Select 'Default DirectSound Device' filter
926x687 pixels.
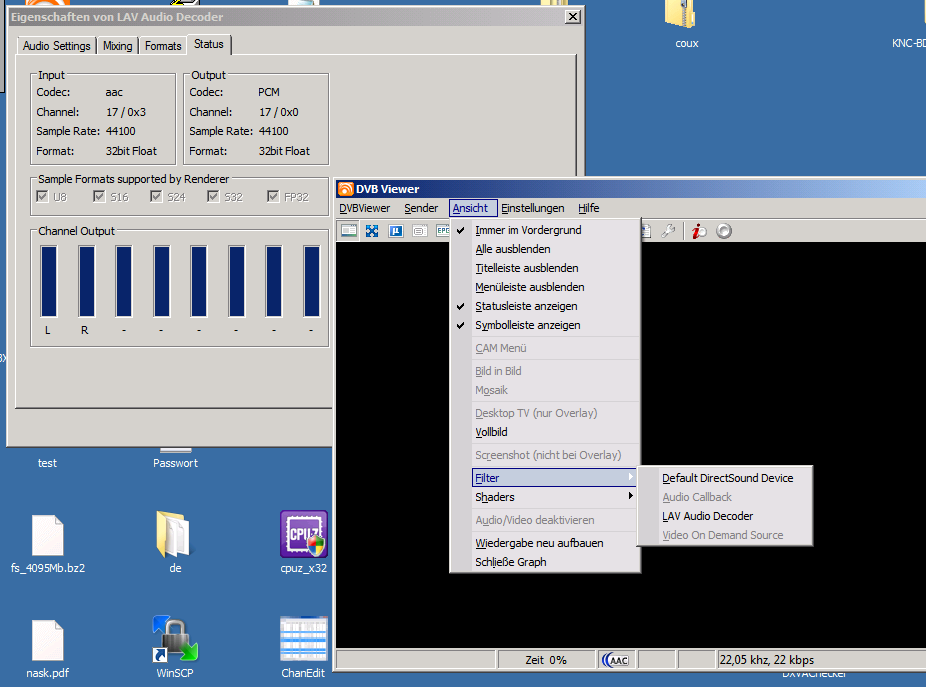727,478
